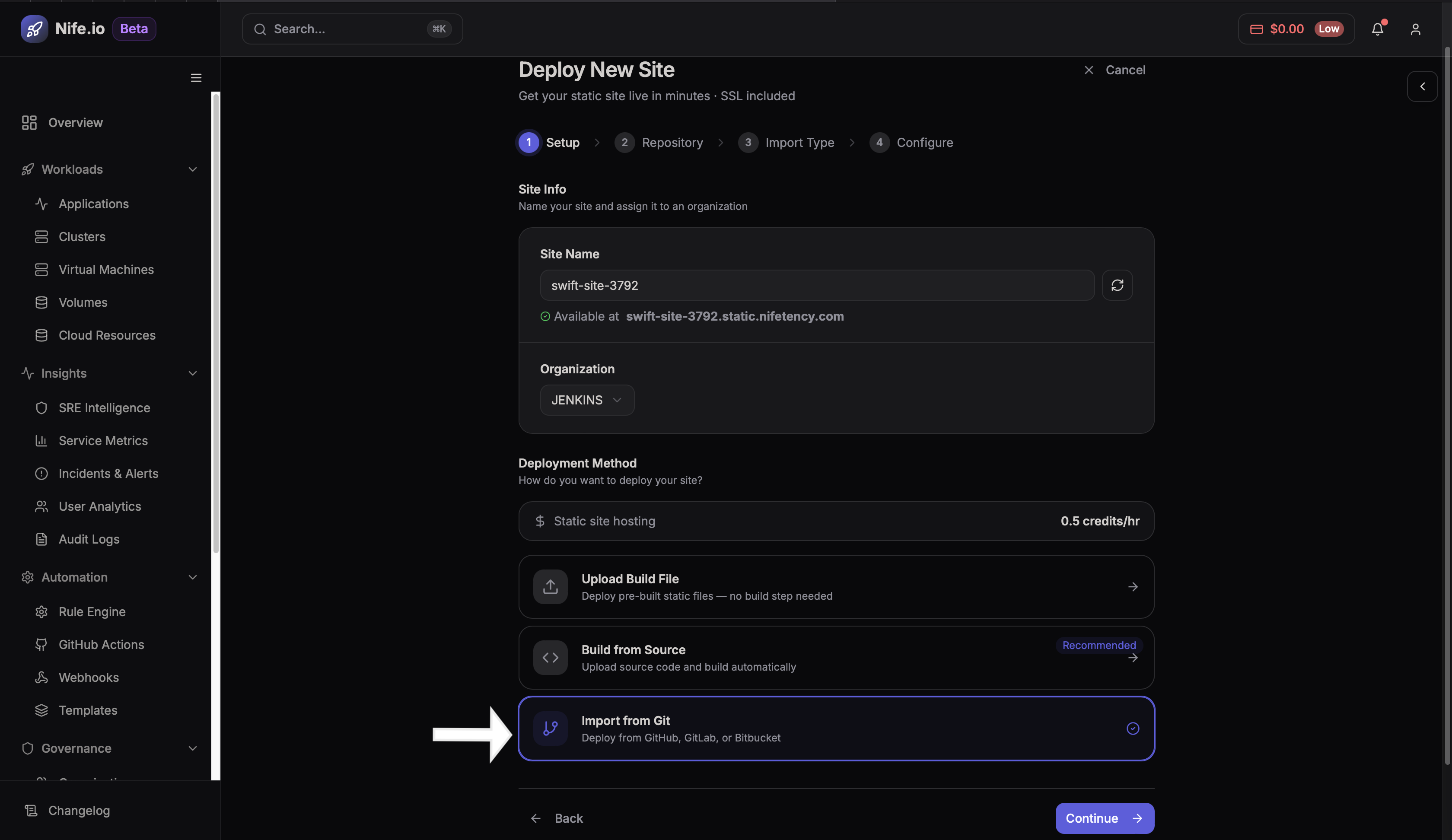This screenshot has height=840, width=1452.
Task: Select the Clusters sidebar icon
Action: tap(41, 236)
